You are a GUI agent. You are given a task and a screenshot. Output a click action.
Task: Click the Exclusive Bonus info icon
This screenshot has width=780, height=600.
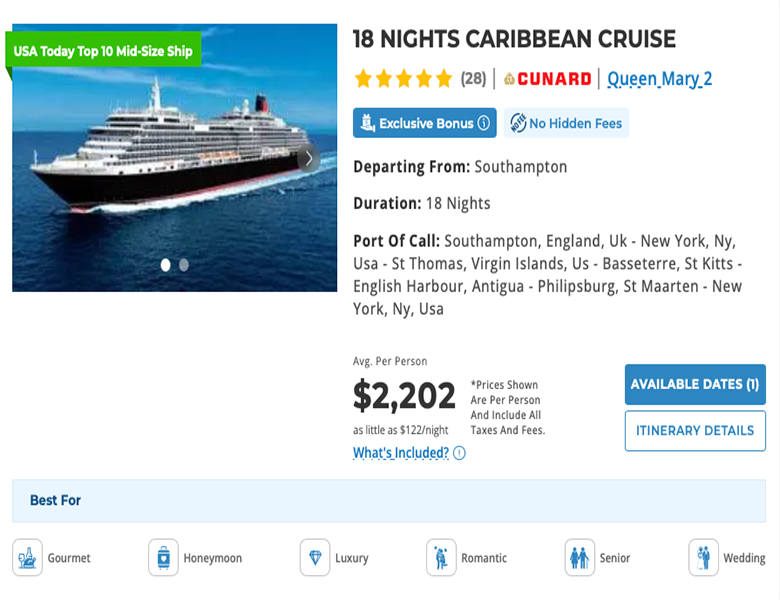click(484, 123)
